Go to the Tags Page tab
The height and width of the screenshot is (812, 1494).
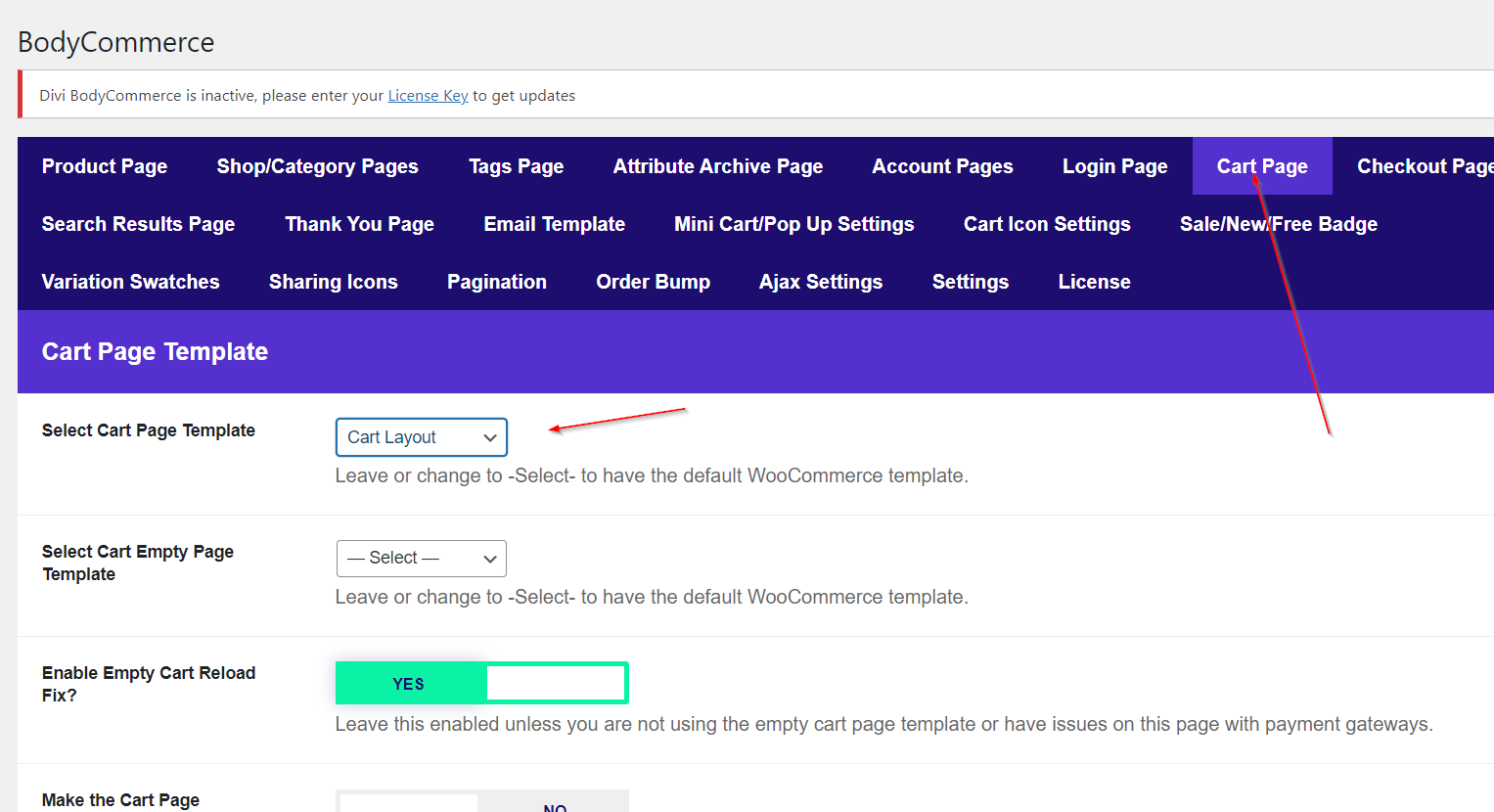coord(516,166)
